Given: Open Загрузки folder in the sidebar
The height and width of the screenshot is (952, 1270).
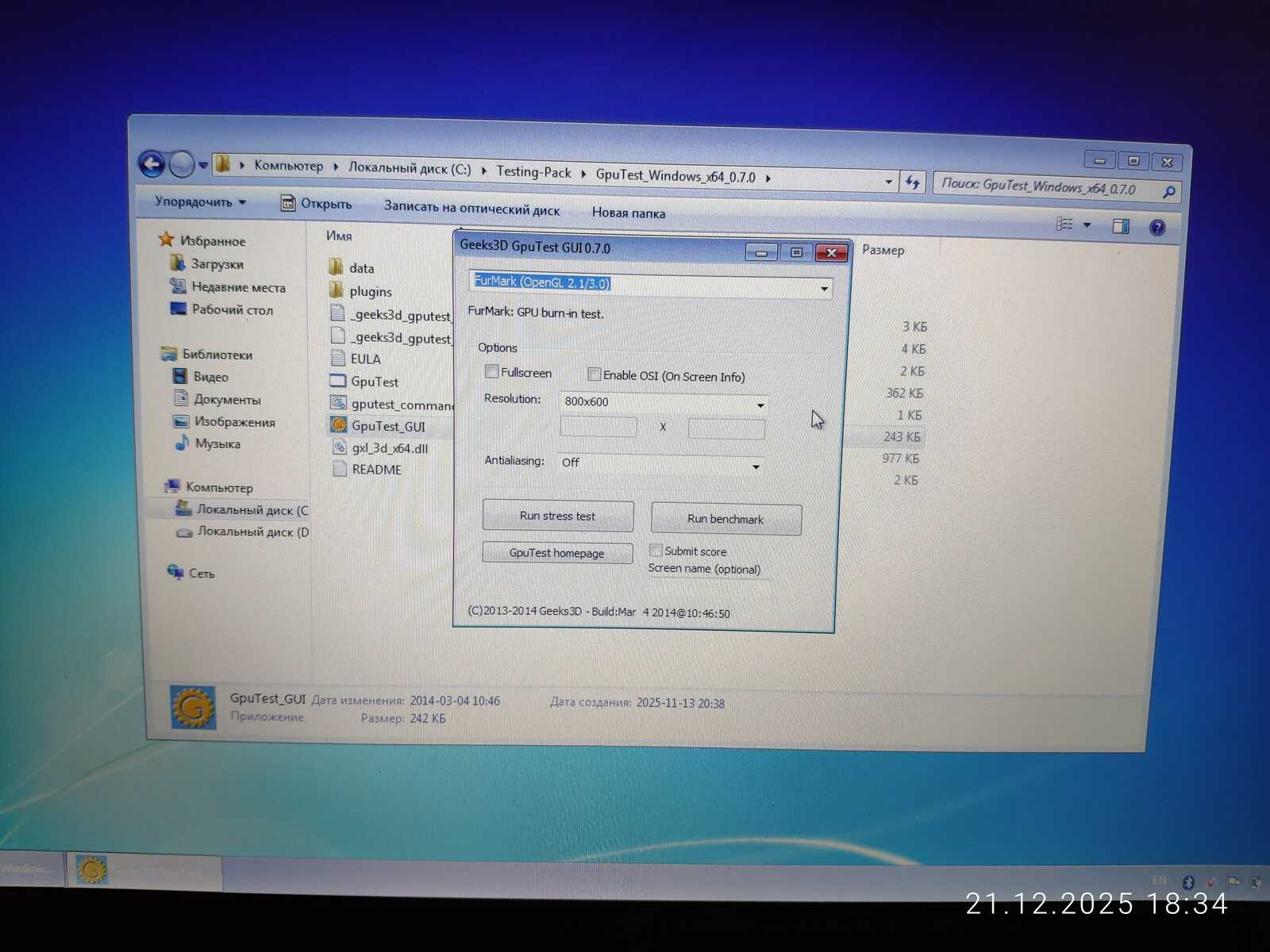Looking at the screenshot, I should click(x=217, y=264).
